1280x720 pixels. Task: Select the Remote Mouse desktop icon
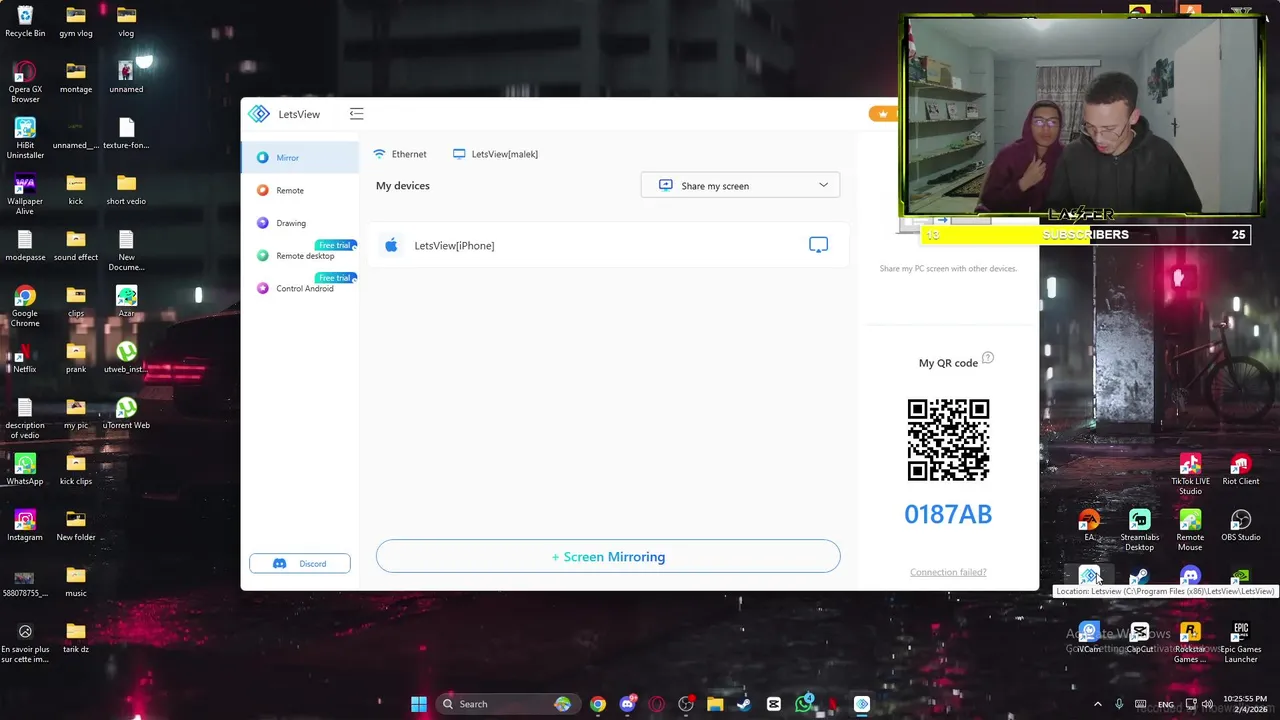1190,530
